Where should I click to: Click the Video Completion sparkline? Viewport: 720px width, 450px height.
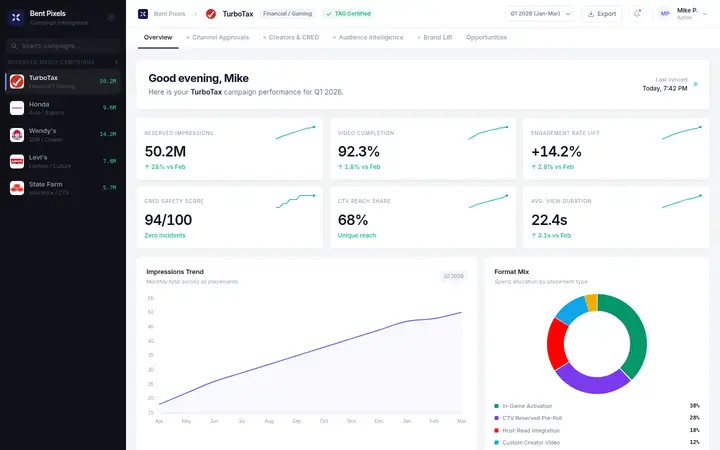(x=488, y=133)
